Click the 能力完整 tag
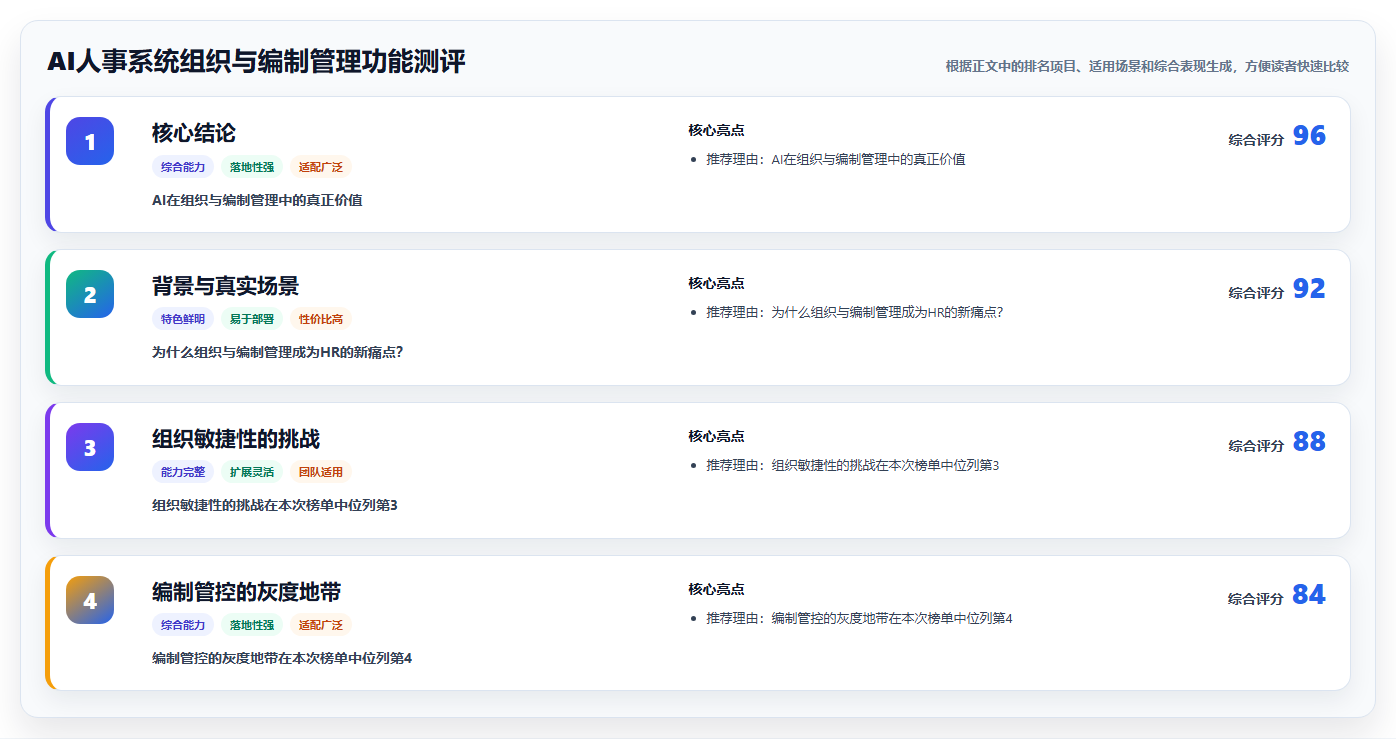The image size is (1396, 739). [x=183, y=473]
